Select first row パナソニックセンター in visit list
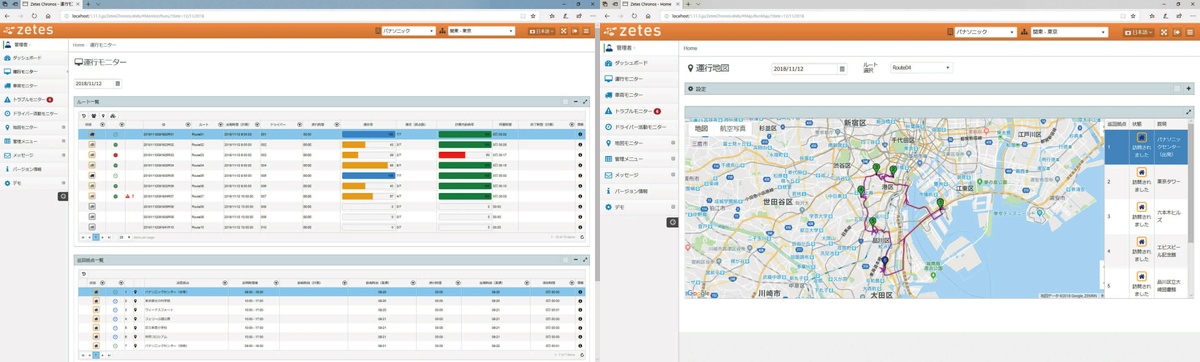This screenshot has width=1200, height=362. 331,291
